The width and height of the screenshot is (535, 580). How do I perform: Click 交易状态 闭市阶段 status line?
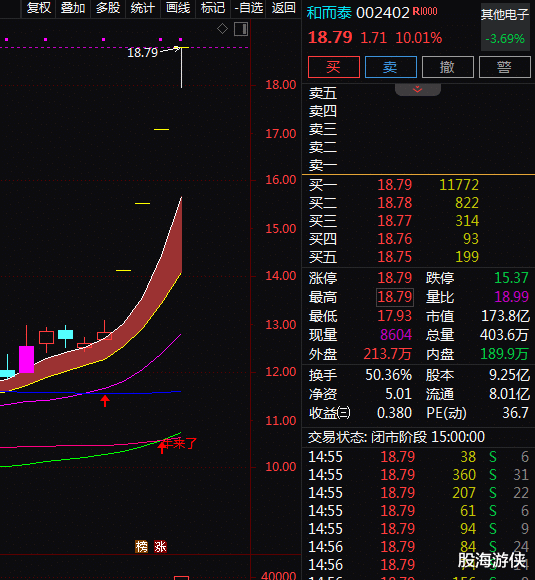(397, 437)
